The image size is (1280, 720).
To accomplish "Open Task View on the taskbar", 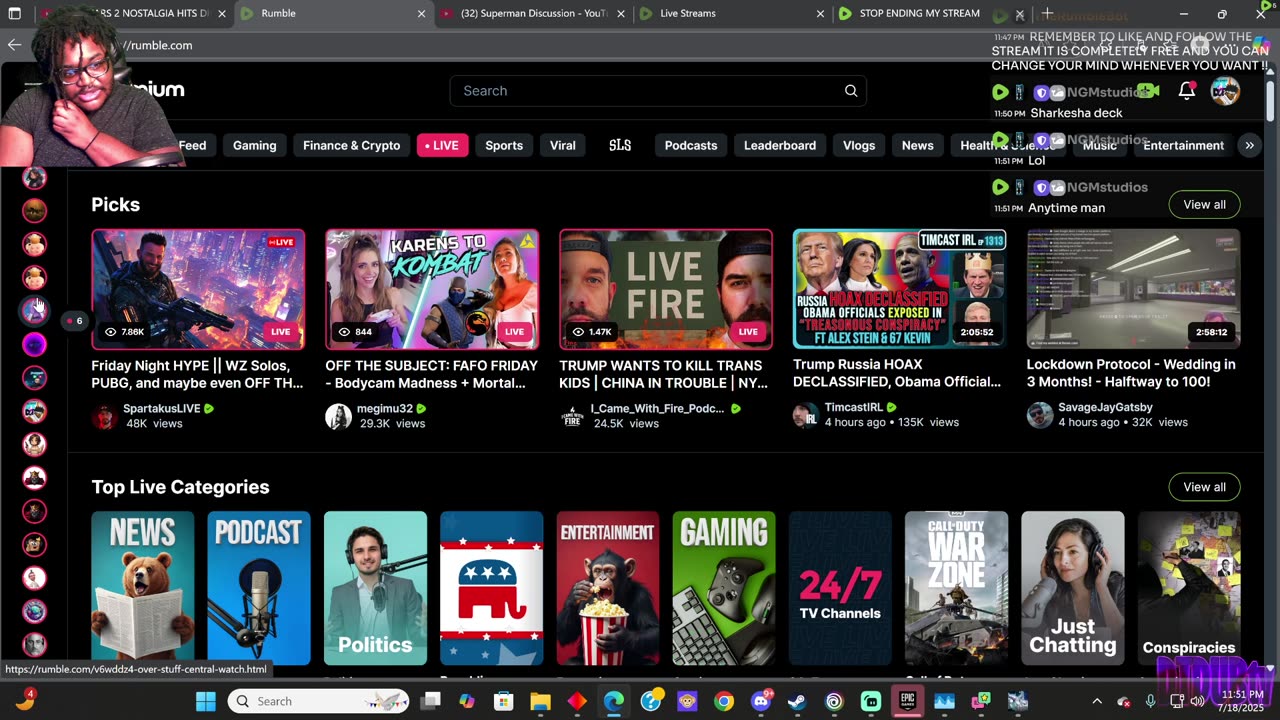I will pyautogui.click(x=431, y=701).
